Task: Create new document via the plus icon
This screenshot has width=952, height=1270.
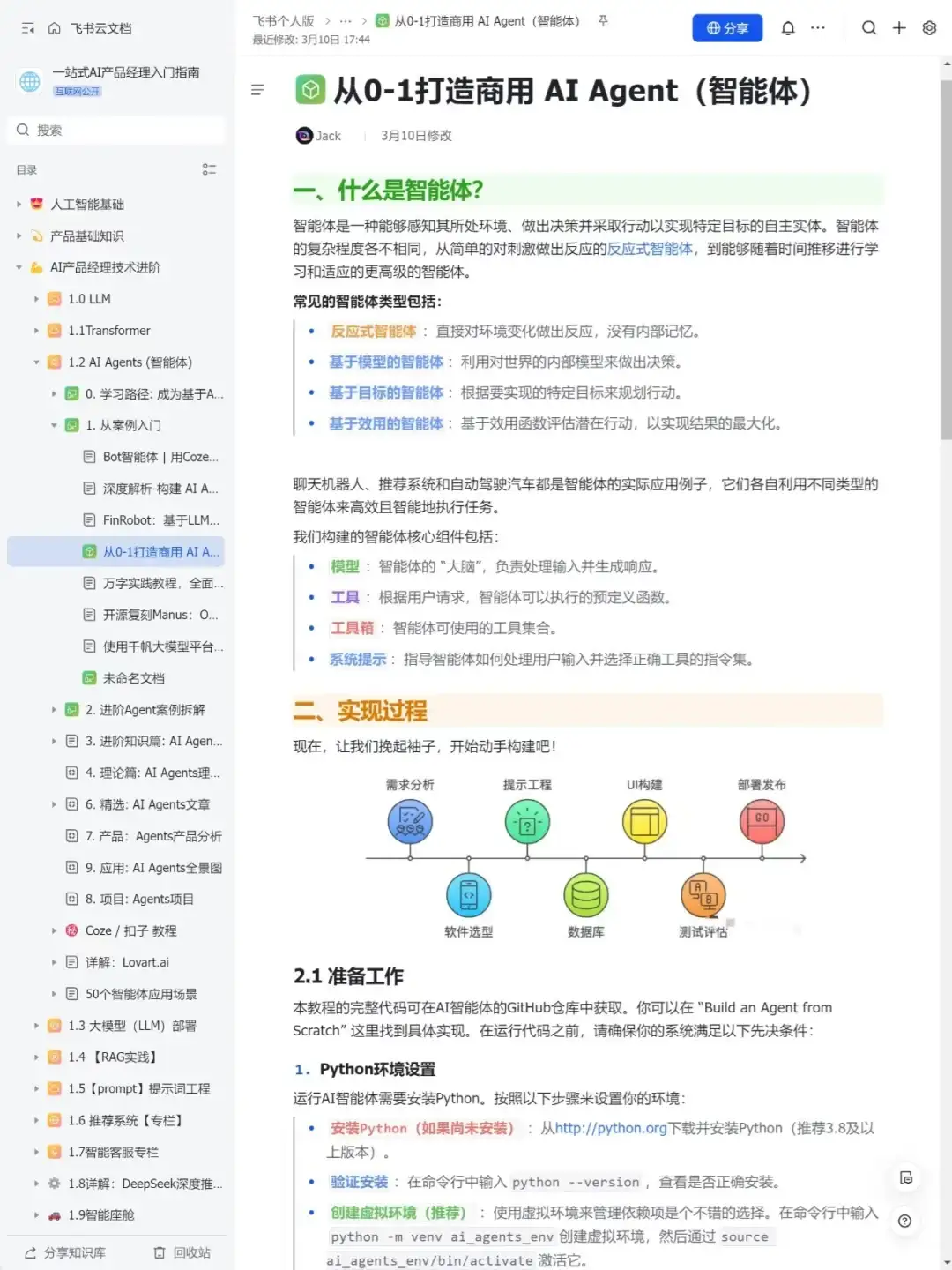Action: click(x=899, y=27)
